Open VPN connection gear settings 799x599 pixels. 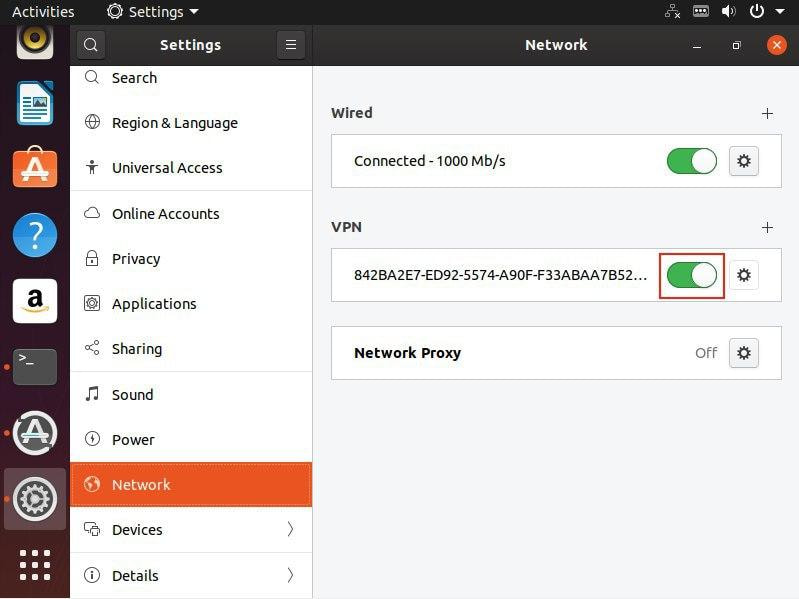743,275
